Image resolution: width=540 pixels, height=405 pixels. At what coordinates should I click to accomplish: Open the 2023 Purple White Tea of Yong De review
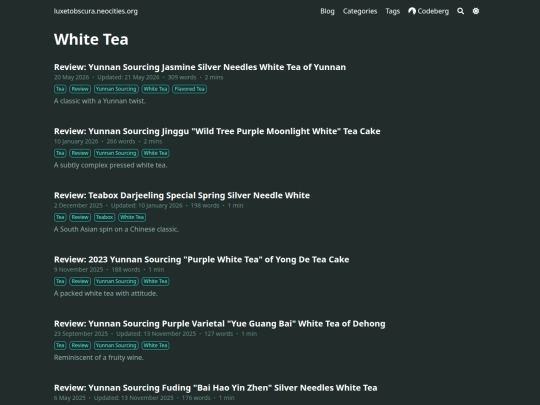click(201, 259)
